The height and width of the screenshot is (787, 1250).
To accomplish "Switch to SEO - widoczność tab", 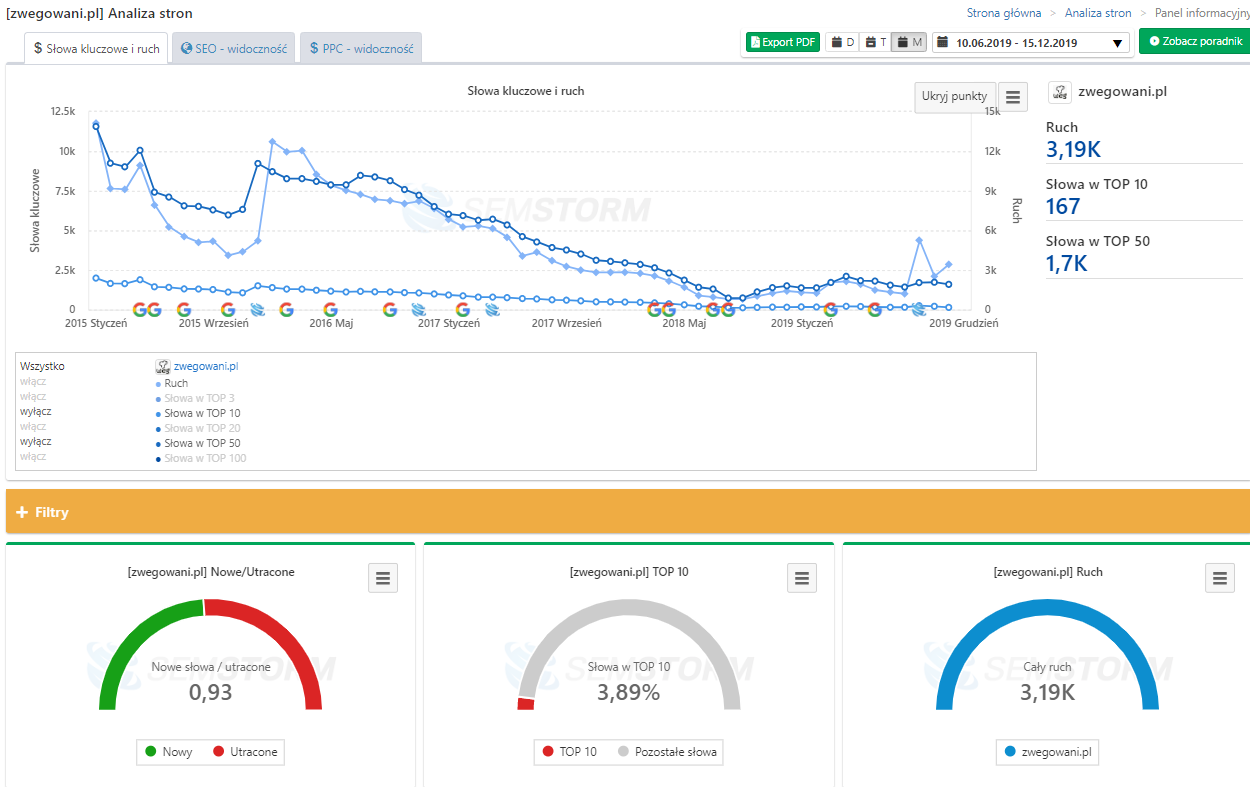I will (x=234, y=48).
